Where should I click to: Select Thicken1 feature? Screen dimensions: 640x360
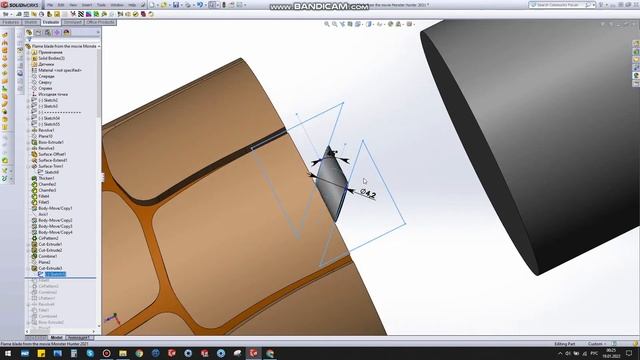47,178
